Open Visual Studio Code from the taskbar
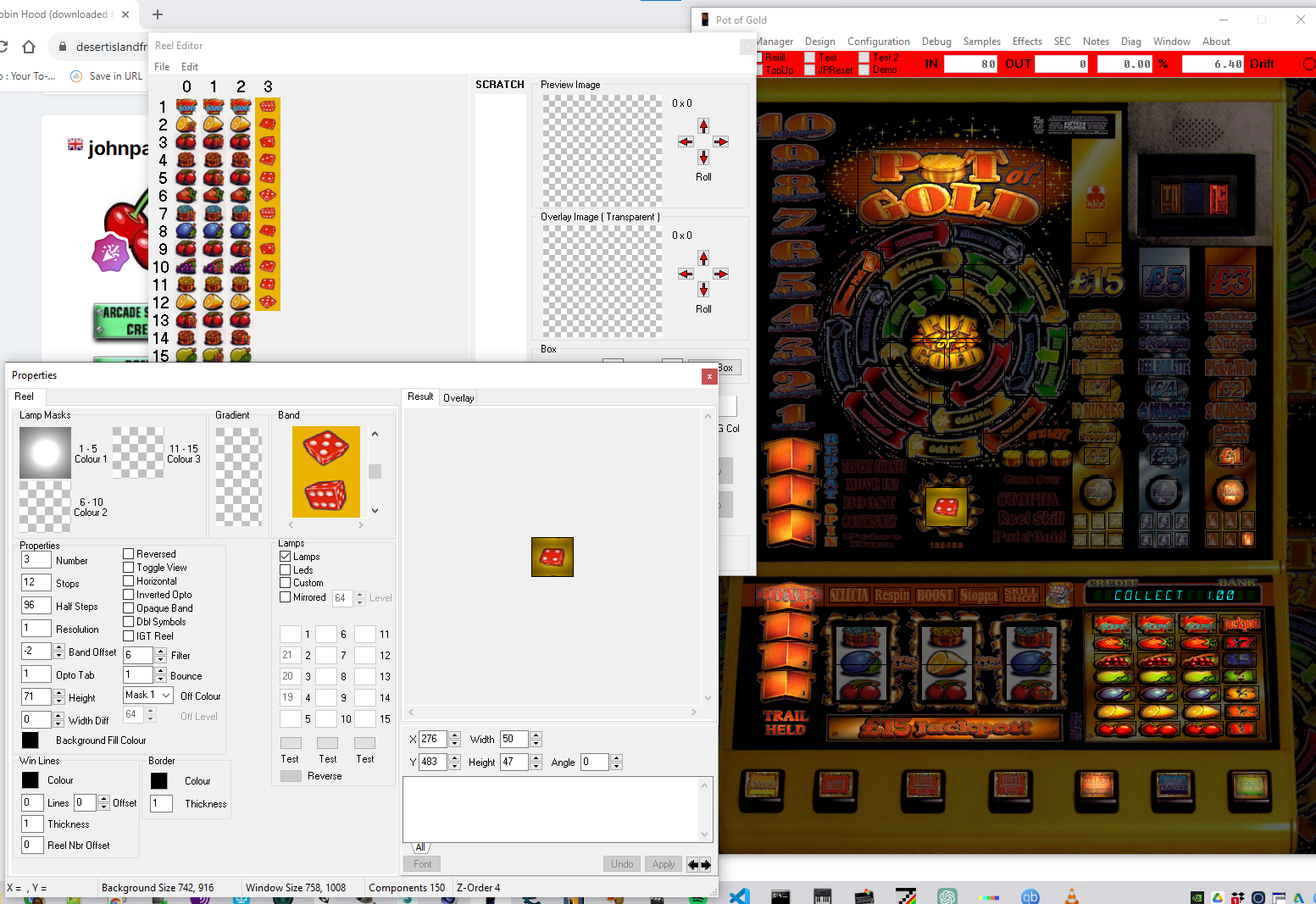Screen dimensions: 1316x904 pyautogui.click(x=740, y=896)
